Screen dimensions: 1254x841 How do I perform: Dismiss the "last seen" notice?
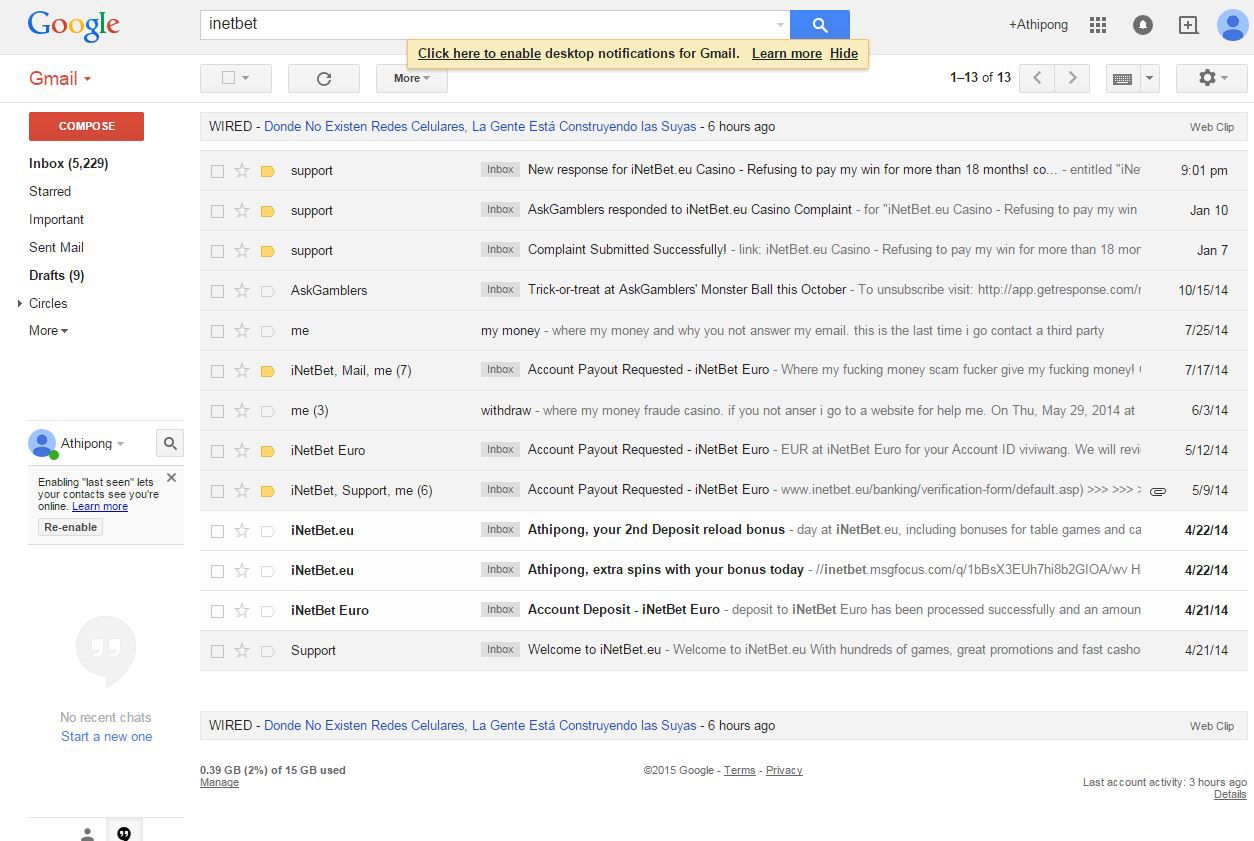point(171,478)
